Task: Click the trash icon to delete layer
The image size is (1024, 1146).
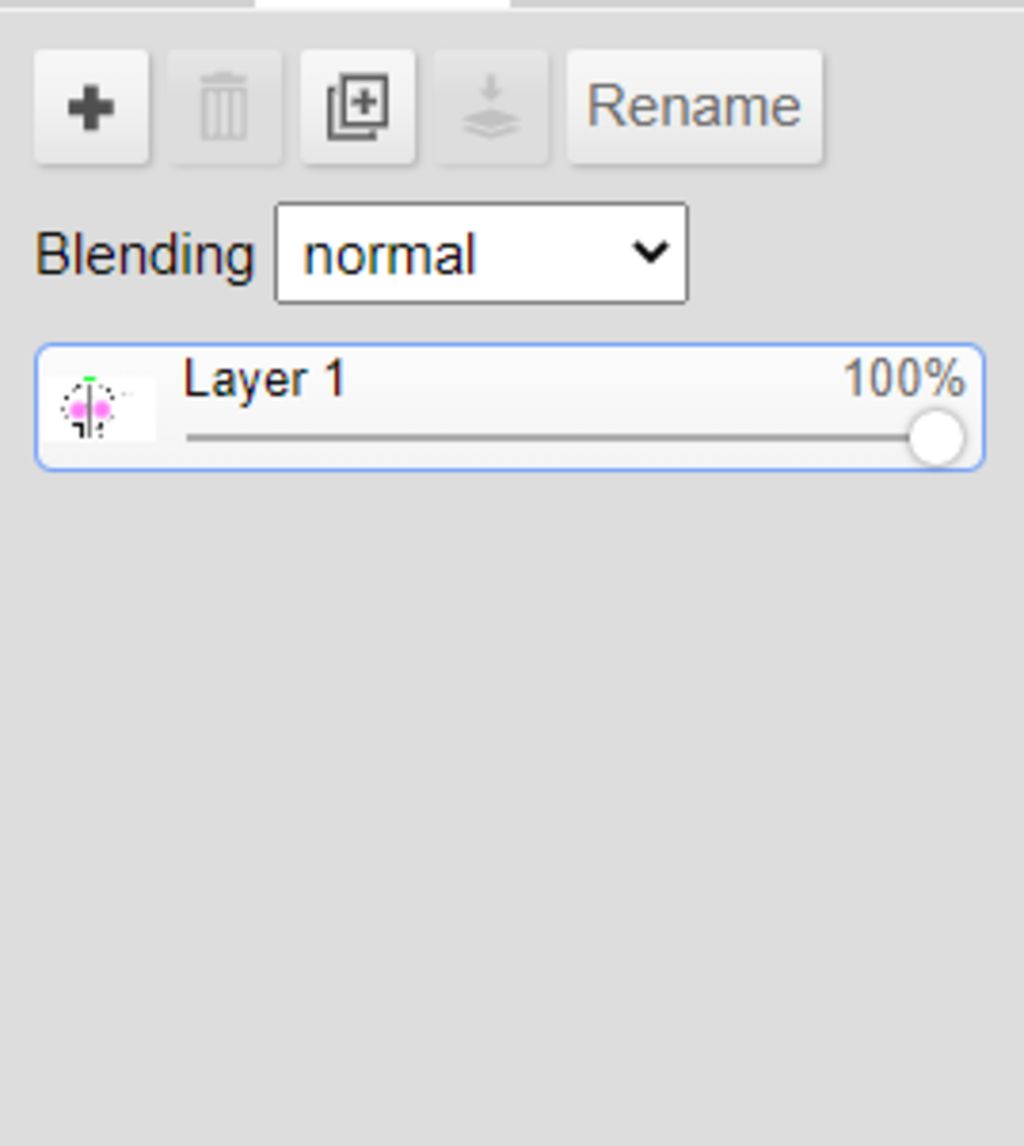Action: pyautogui.click(x=224, y=107)
